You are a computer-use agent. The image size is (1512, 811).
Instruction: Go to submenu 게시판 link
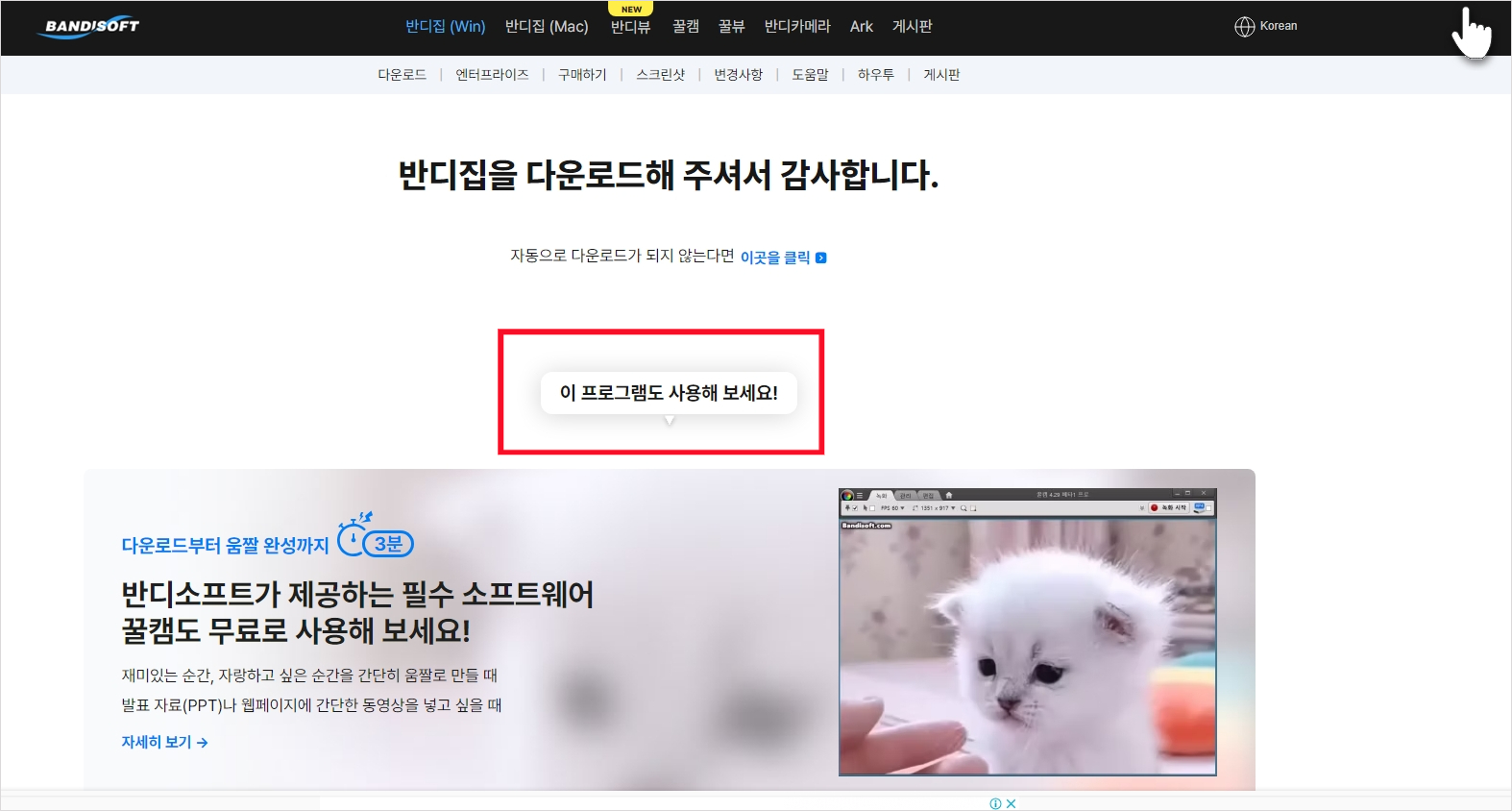coord(941,75)
